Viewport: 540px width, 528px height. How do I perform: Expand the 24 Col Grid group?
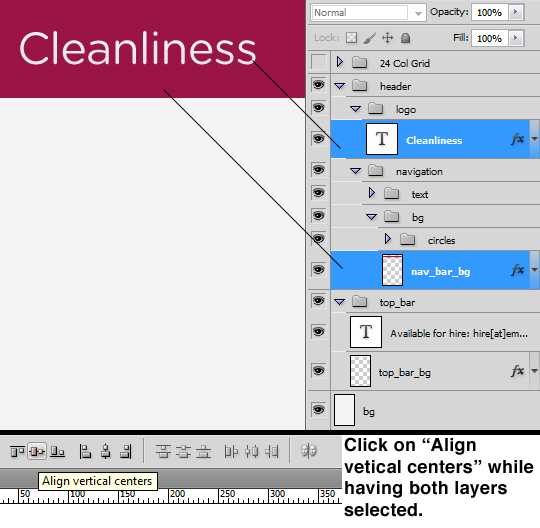point(340,62)
